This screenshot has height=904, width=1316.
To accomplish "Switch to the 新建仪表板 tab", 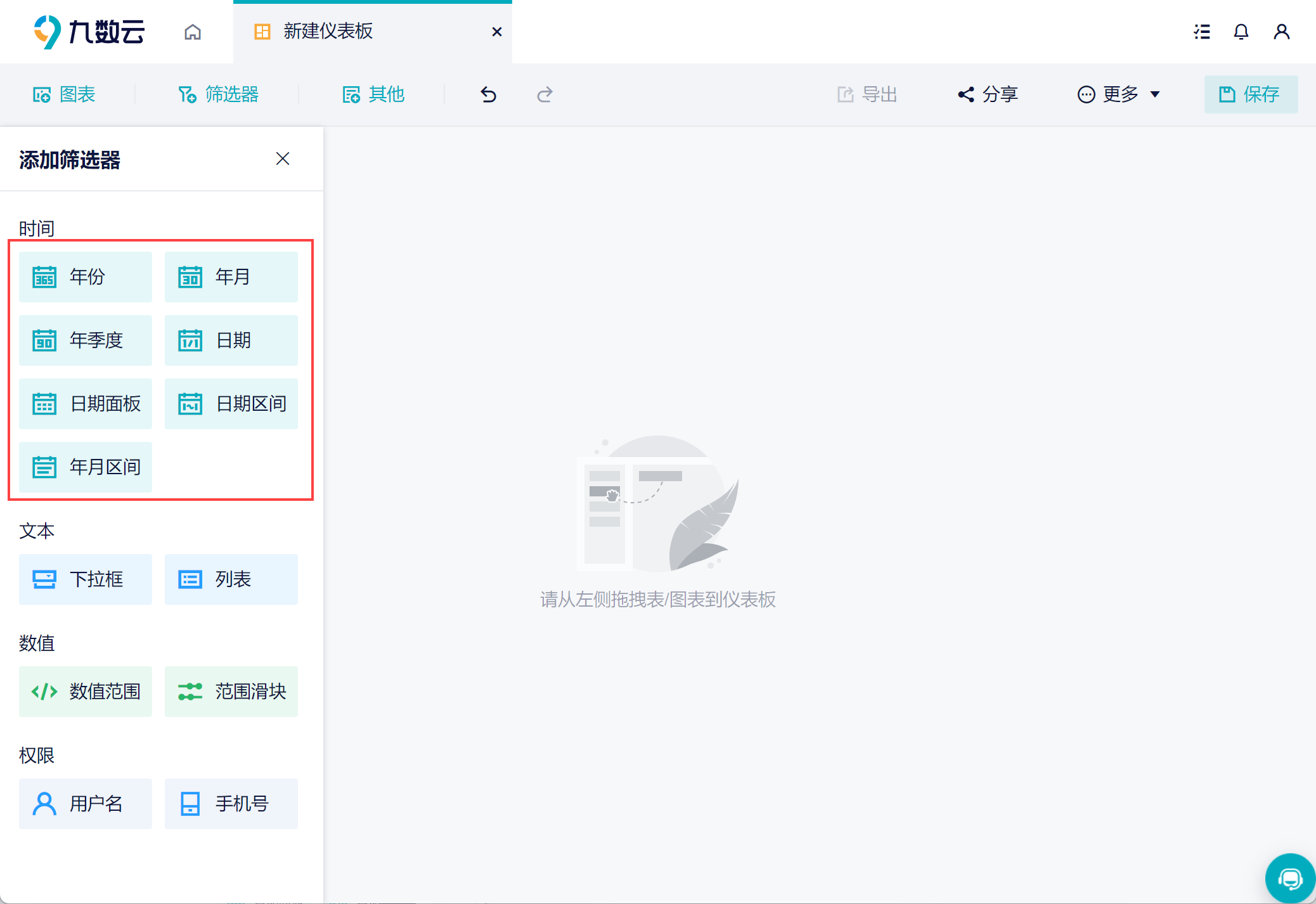I will (x=328, y=32).
